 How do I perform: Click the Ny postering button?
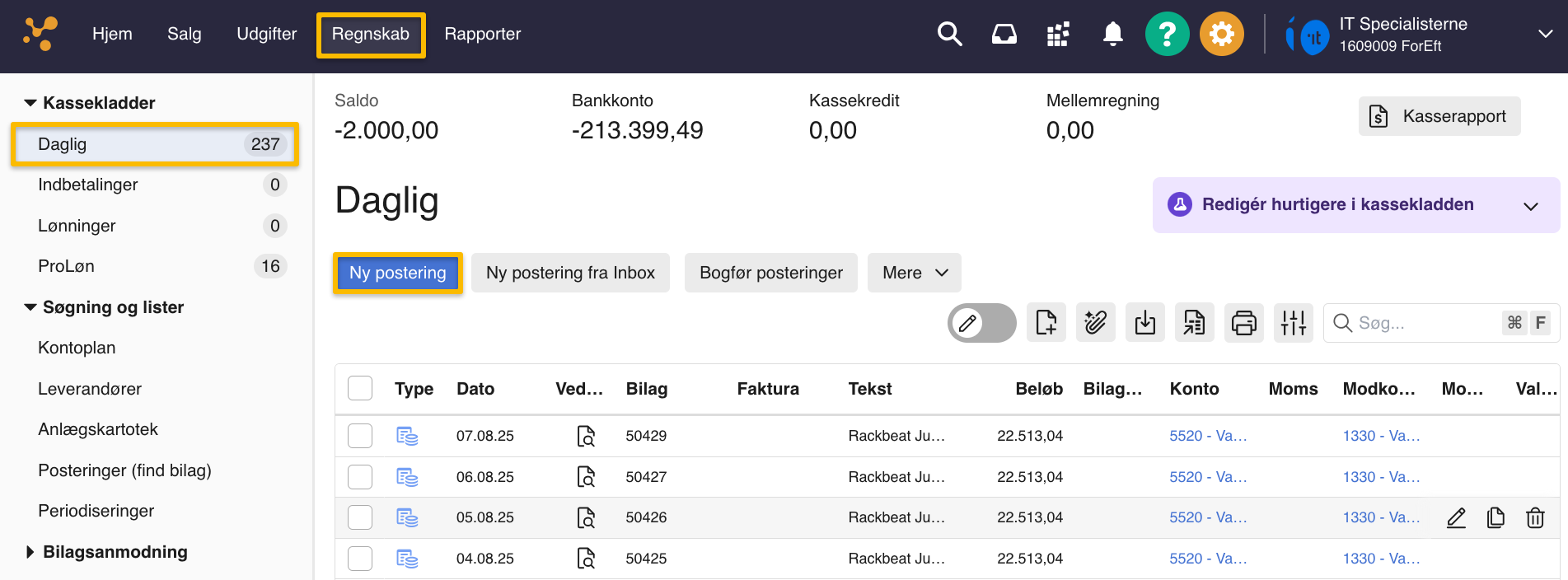point(397,273)
